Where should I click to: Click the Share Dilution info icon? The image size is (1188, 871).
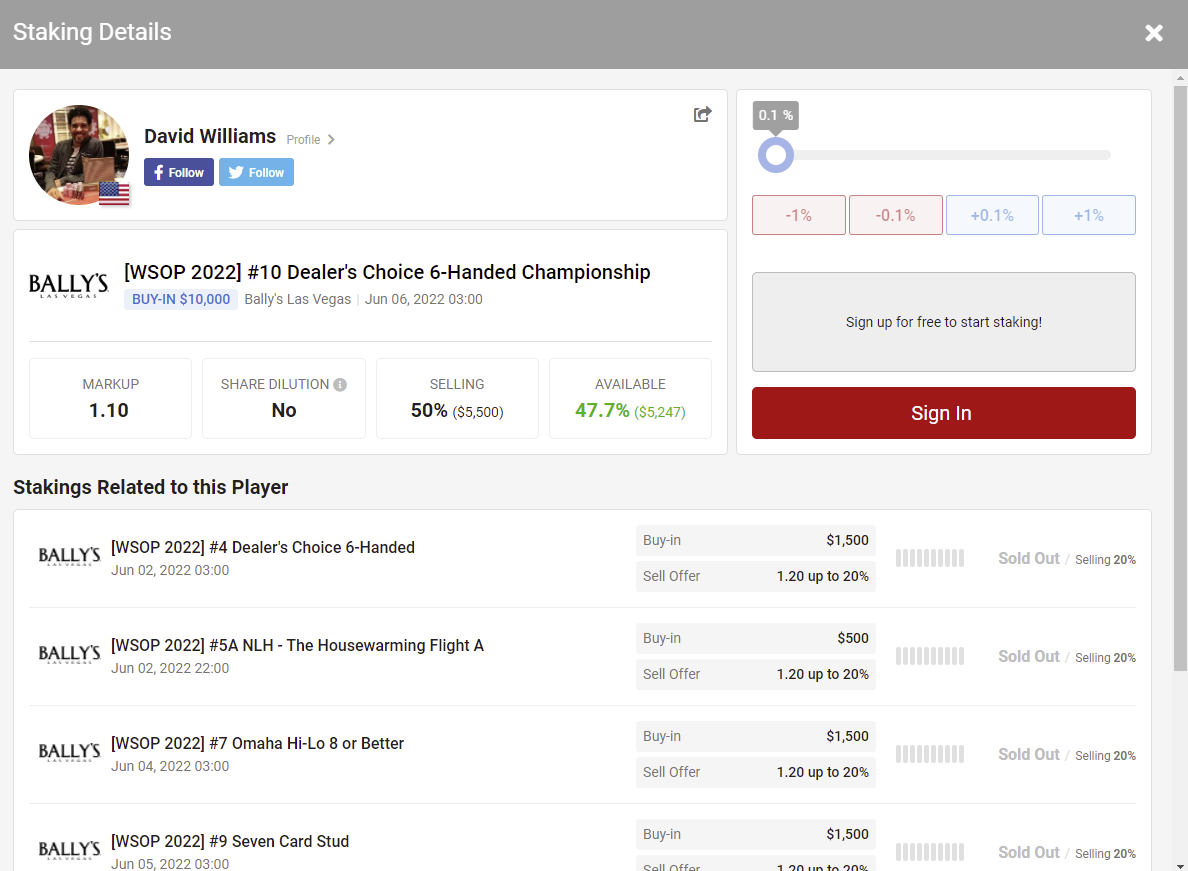pyautogui.click(x=340, y=385)
